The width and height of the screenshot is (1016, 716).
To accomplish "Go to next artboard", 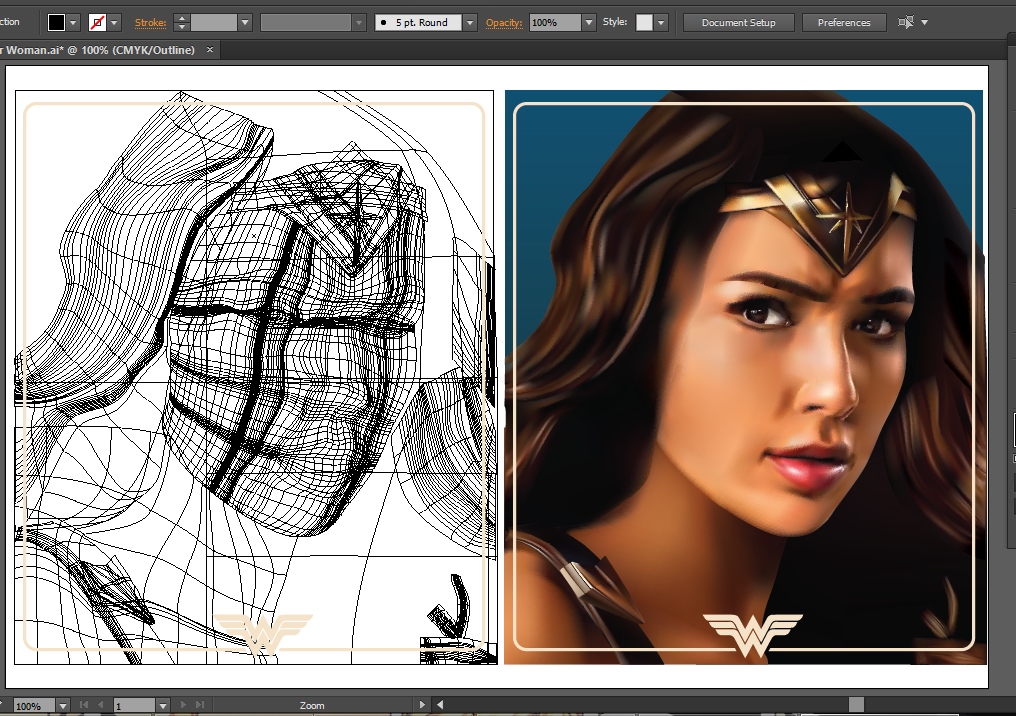I will click(x=183, y=705).
